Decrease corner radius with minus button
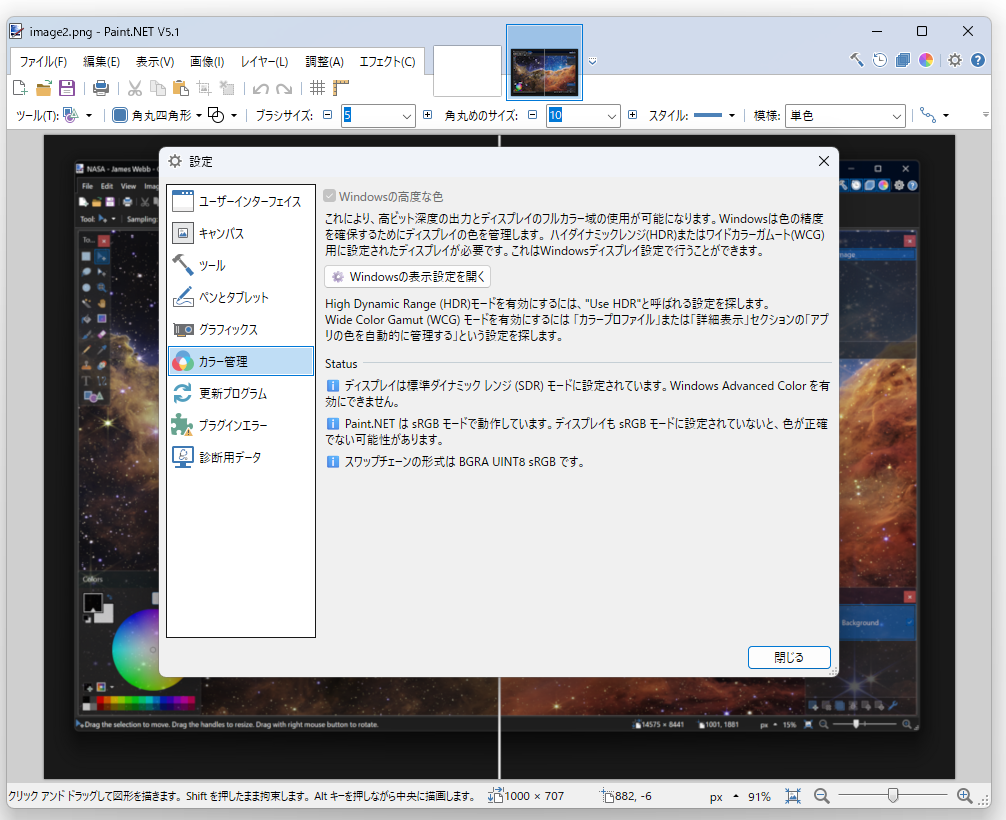 (x=533, y=115)
